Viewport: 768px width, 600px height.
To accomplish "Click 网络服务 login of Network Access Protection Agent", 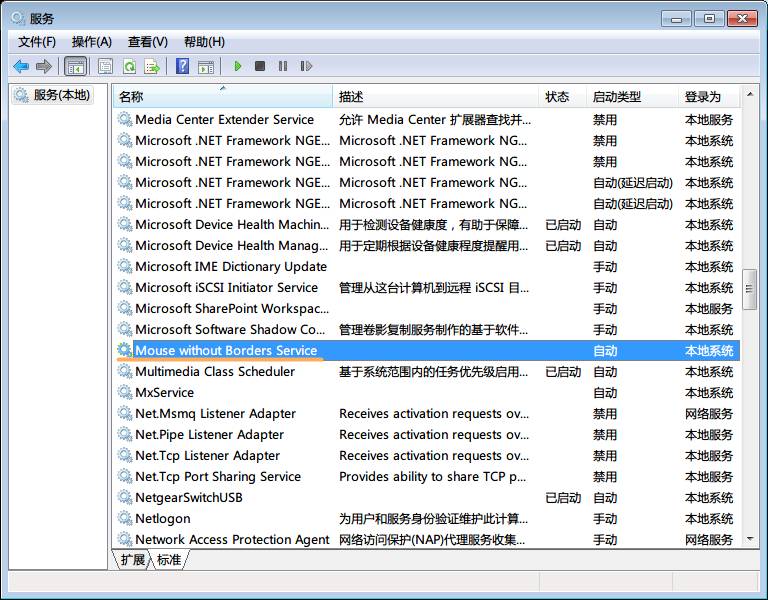I will click(709, 540).
